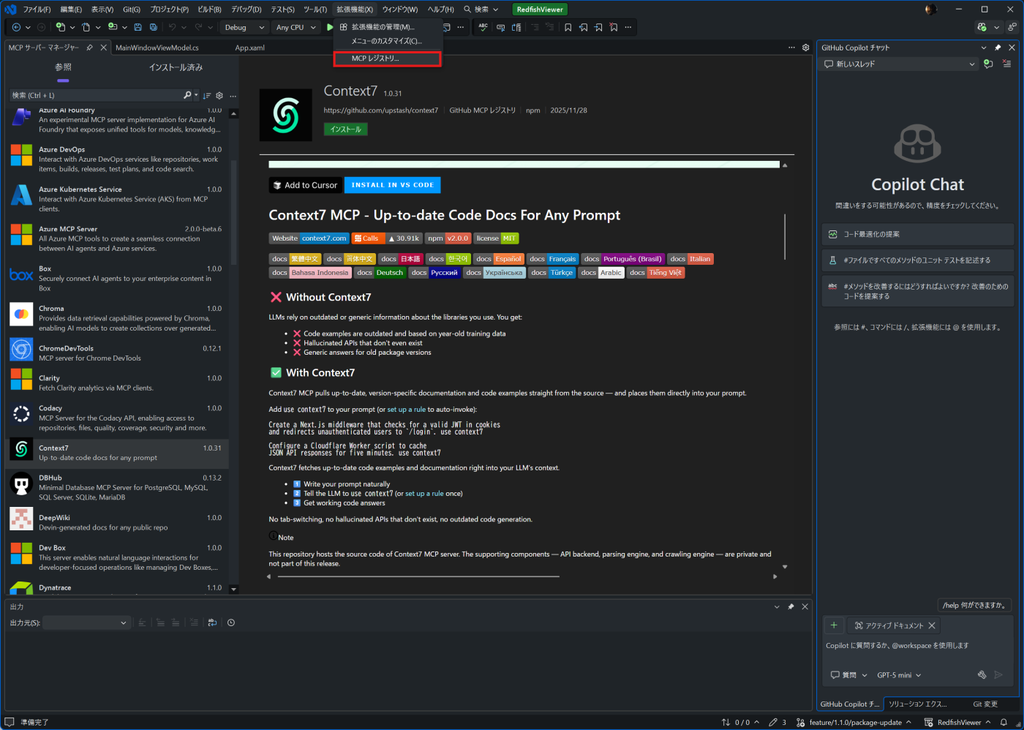Click the green インストール button
The height and width of the screenshot is (730, 1024).
(x=345, y=129)
